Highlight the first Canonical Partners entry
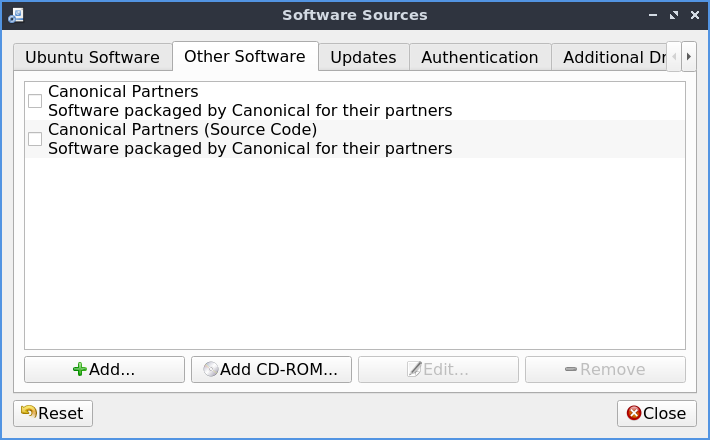The width and height of the screenshot is (710, 440). click(x=250, y=101)
